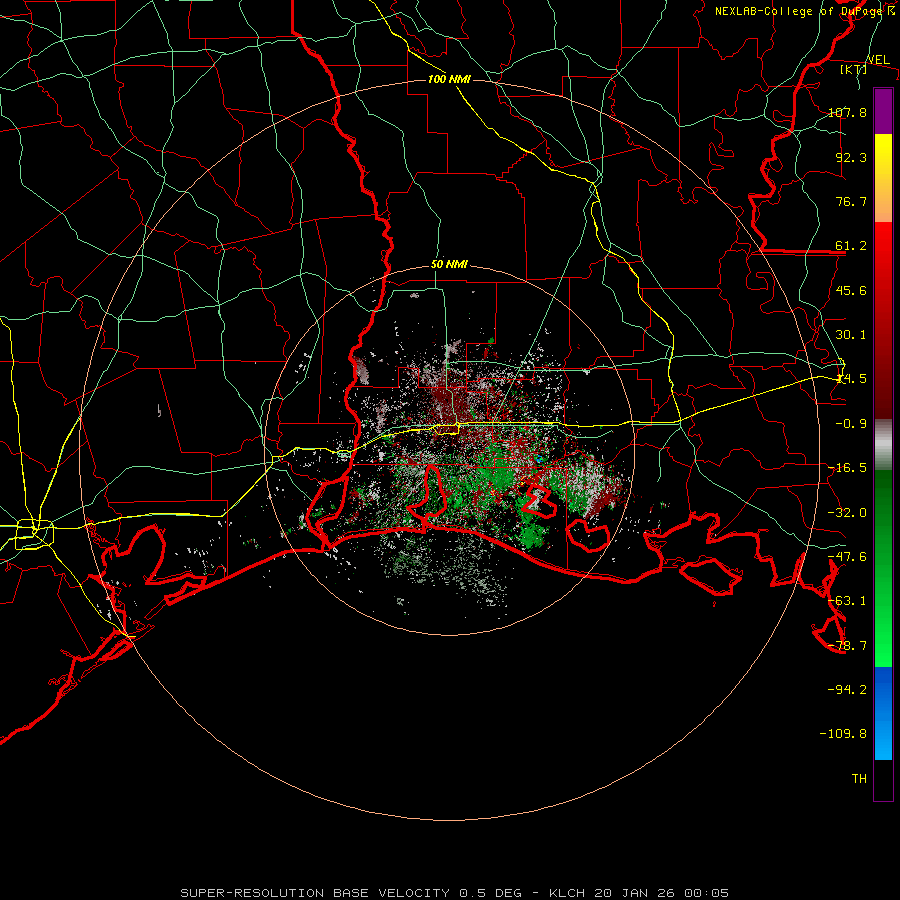Click the 30.1 velocity scale value
Image resolution: width=900 pixels, height=900 pixels.
[851, 335]
